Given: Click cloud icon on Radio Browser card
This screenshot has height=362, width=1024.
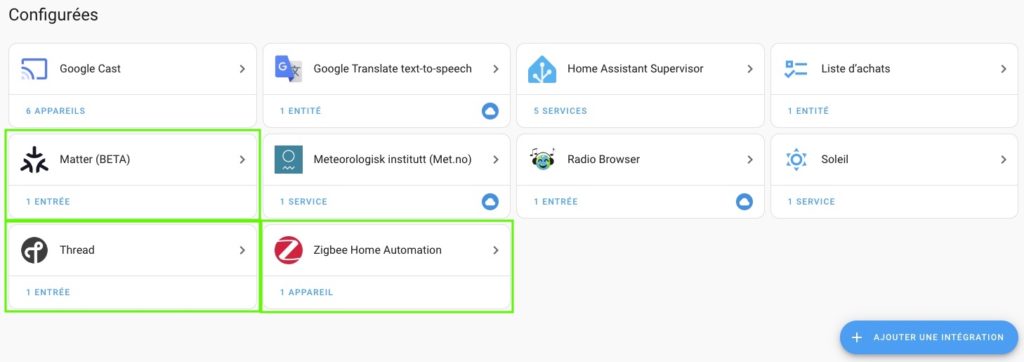Looking at the screenshot, I should click(744, 202).
